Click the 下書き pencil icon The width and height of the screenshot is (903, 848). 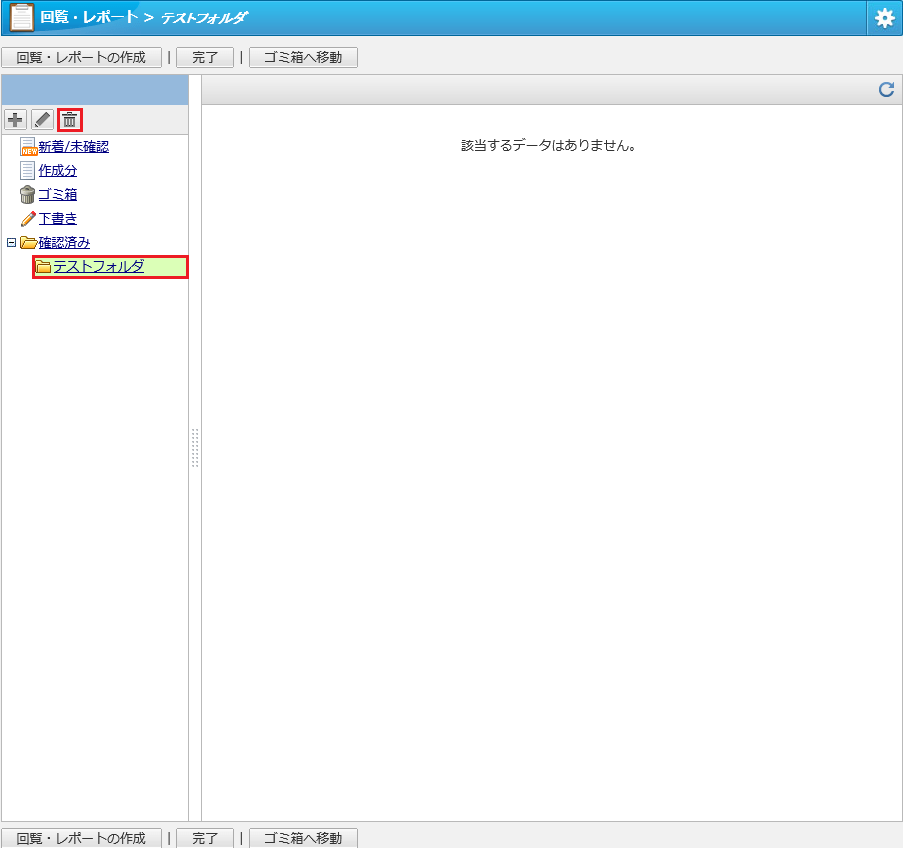click(x=28, y=219)
